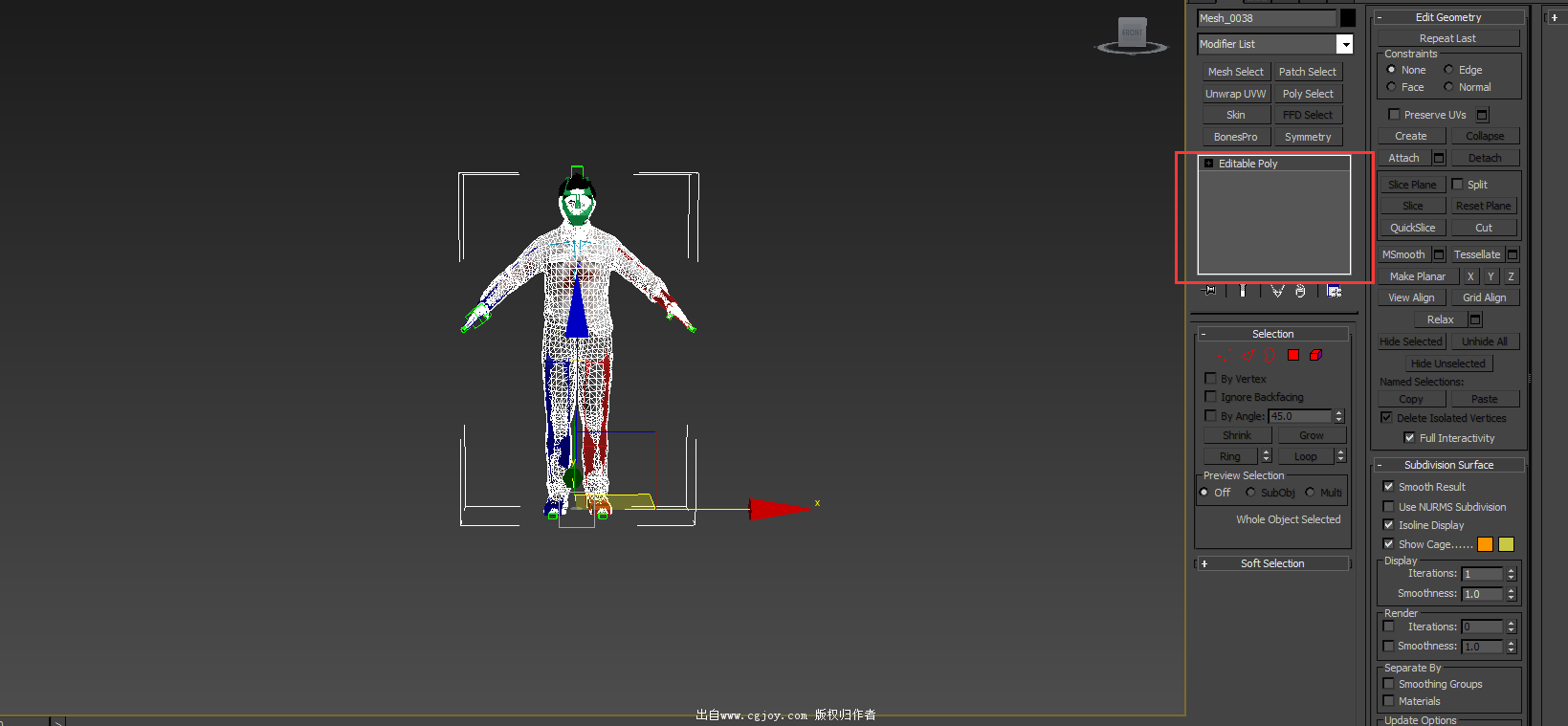Toggle Show End Result icon
The height and width of the screenshot is (726, 1568).
[x=1243, y=291]
